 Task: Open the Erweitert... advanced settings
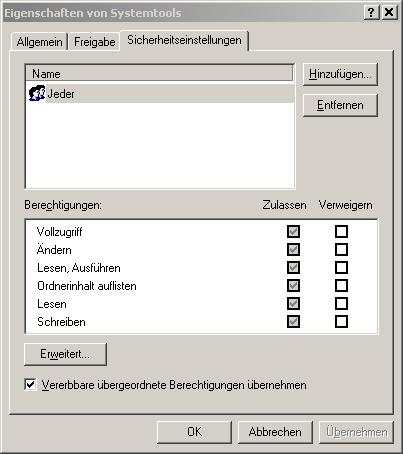(65, 354)
